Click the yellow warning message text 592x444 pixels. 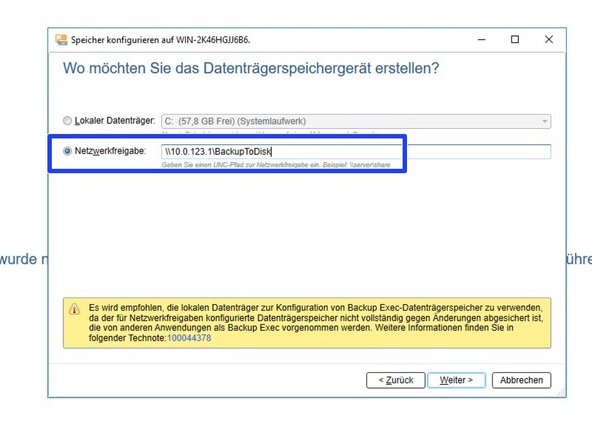click(316, 323)
